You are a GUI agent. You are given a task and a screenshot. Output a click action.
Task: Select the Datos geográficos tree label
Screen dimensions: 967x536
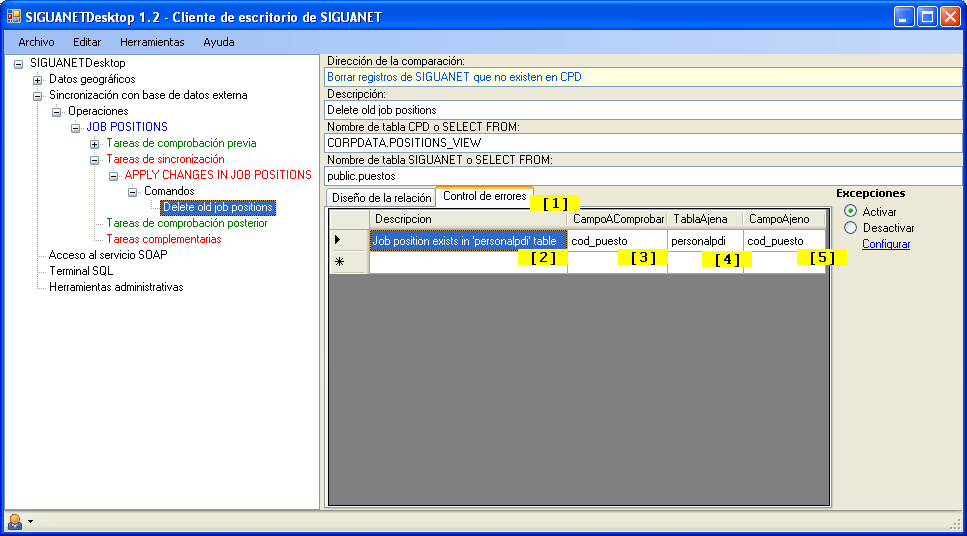pyautogui.click(x=92, y=79)
